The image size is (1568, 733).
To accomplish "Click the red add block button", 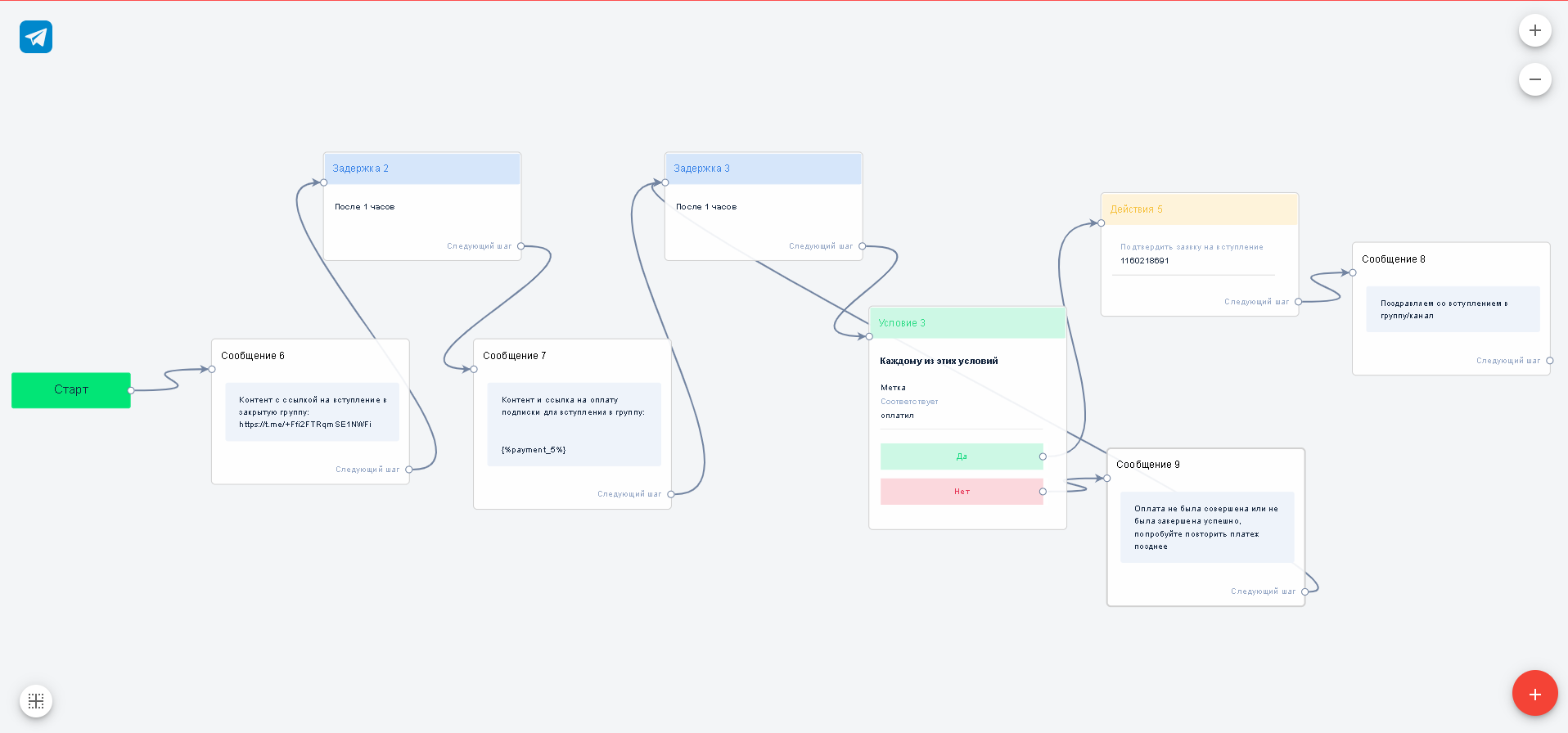I will tap(1534, 694).
